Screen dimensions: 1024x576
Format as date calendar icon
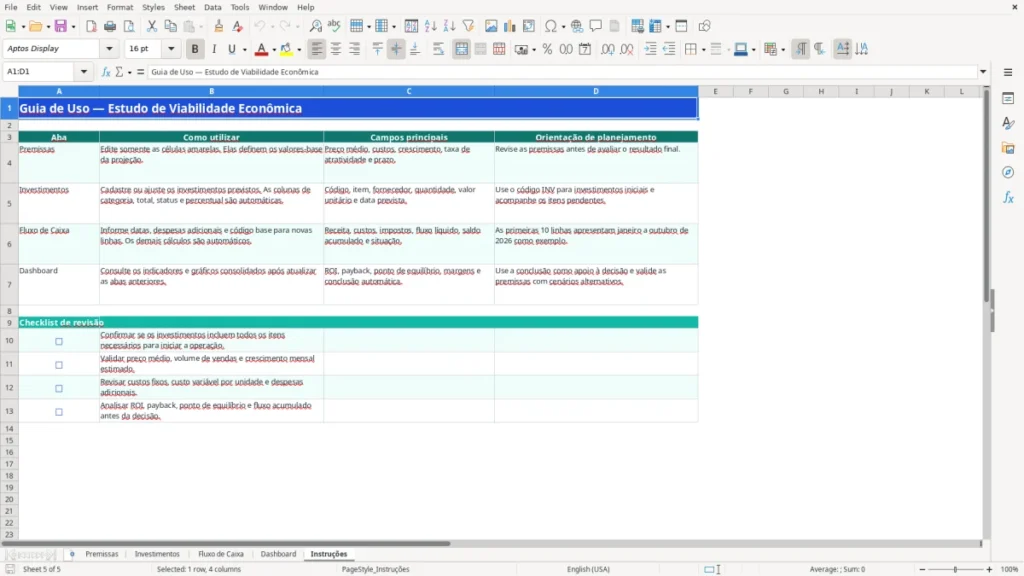click(x=585, y=49)
